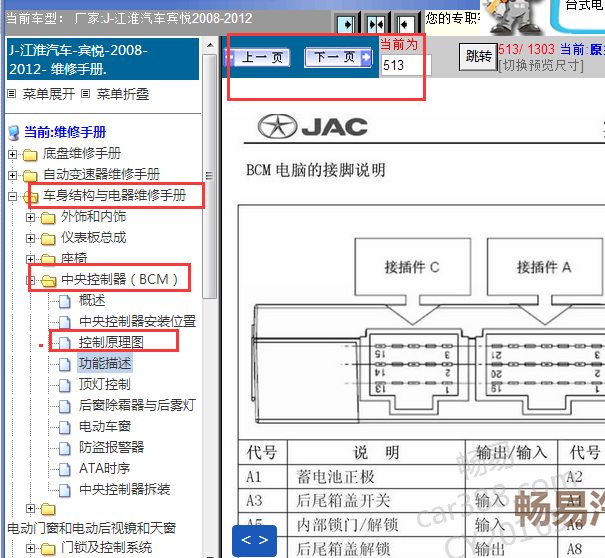Expand the 仪表板总成 folder node
The height and width of the screenshot is (558, 605).
(x=30, y=238)
